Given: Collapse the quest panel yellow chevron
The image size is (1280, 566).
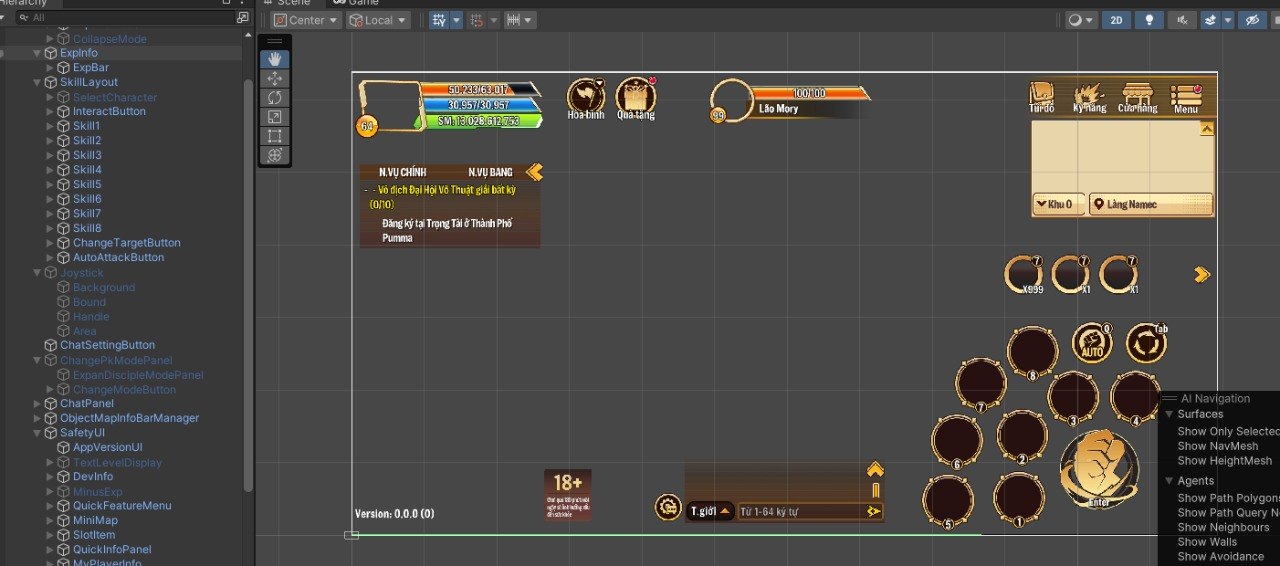Looking at the screenshot, I should [534, 172].
